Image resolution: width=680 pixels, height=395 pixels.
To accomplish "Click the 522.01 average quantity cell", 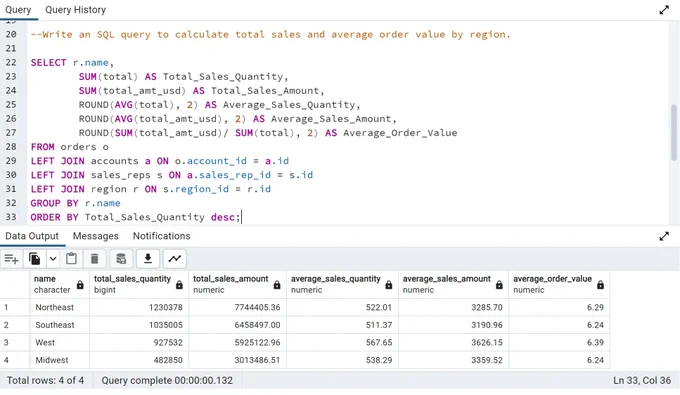I will [342, 307].
